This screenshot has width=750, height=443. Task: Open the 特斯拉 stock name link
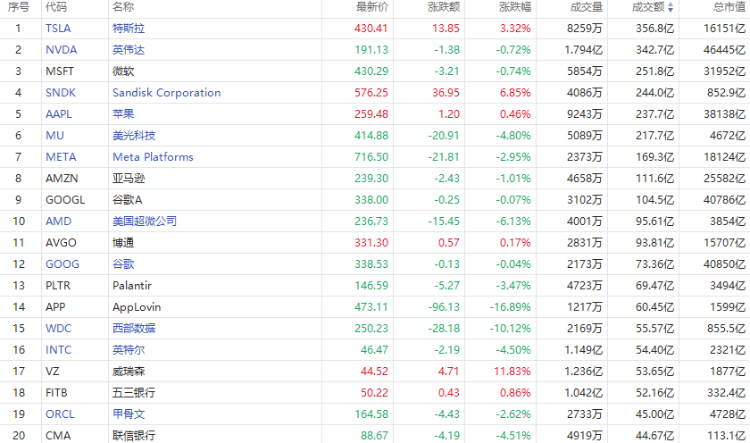coord(128,28)
